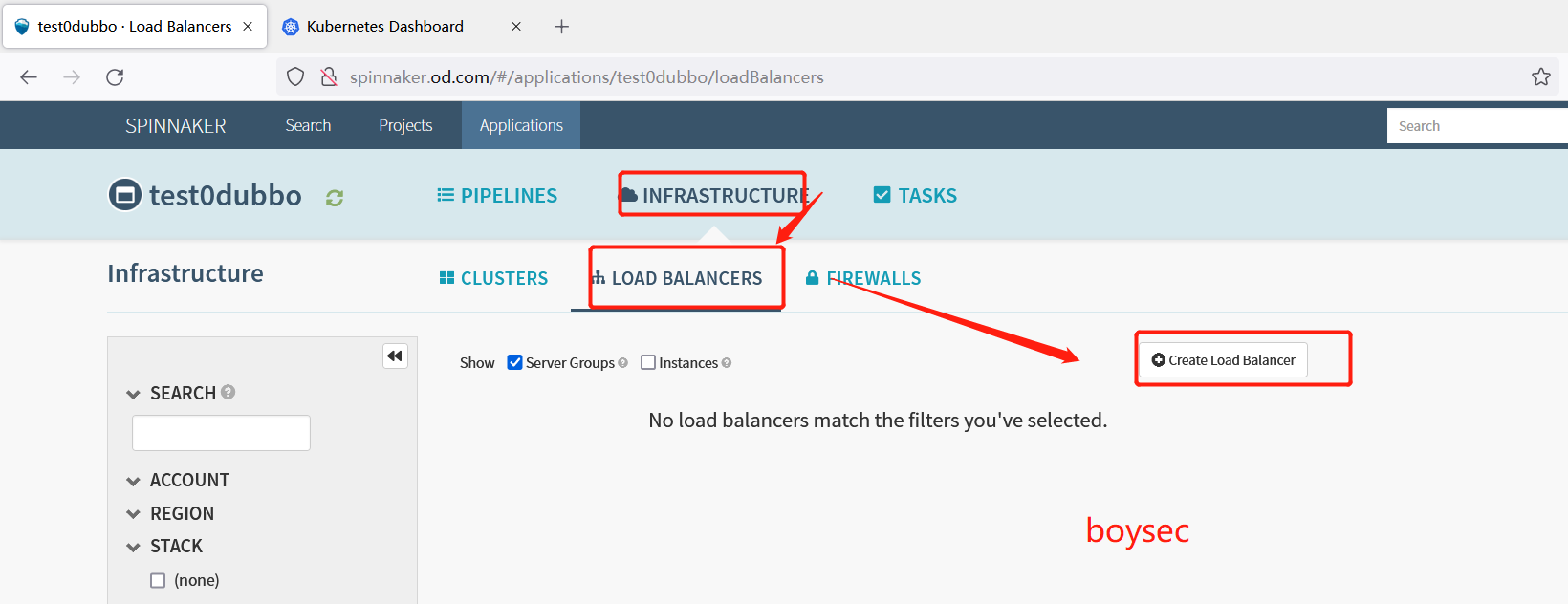Close the Kubernetes Dashboard tab
The height and width of the screenshot is (604, 1568).
pyautogui.click(x=516, y=27)
